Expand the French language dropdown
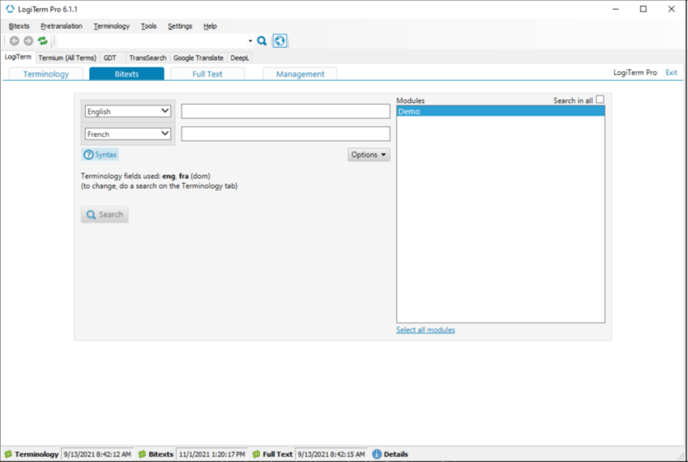688x462 pixels. (x=128, y=134)
